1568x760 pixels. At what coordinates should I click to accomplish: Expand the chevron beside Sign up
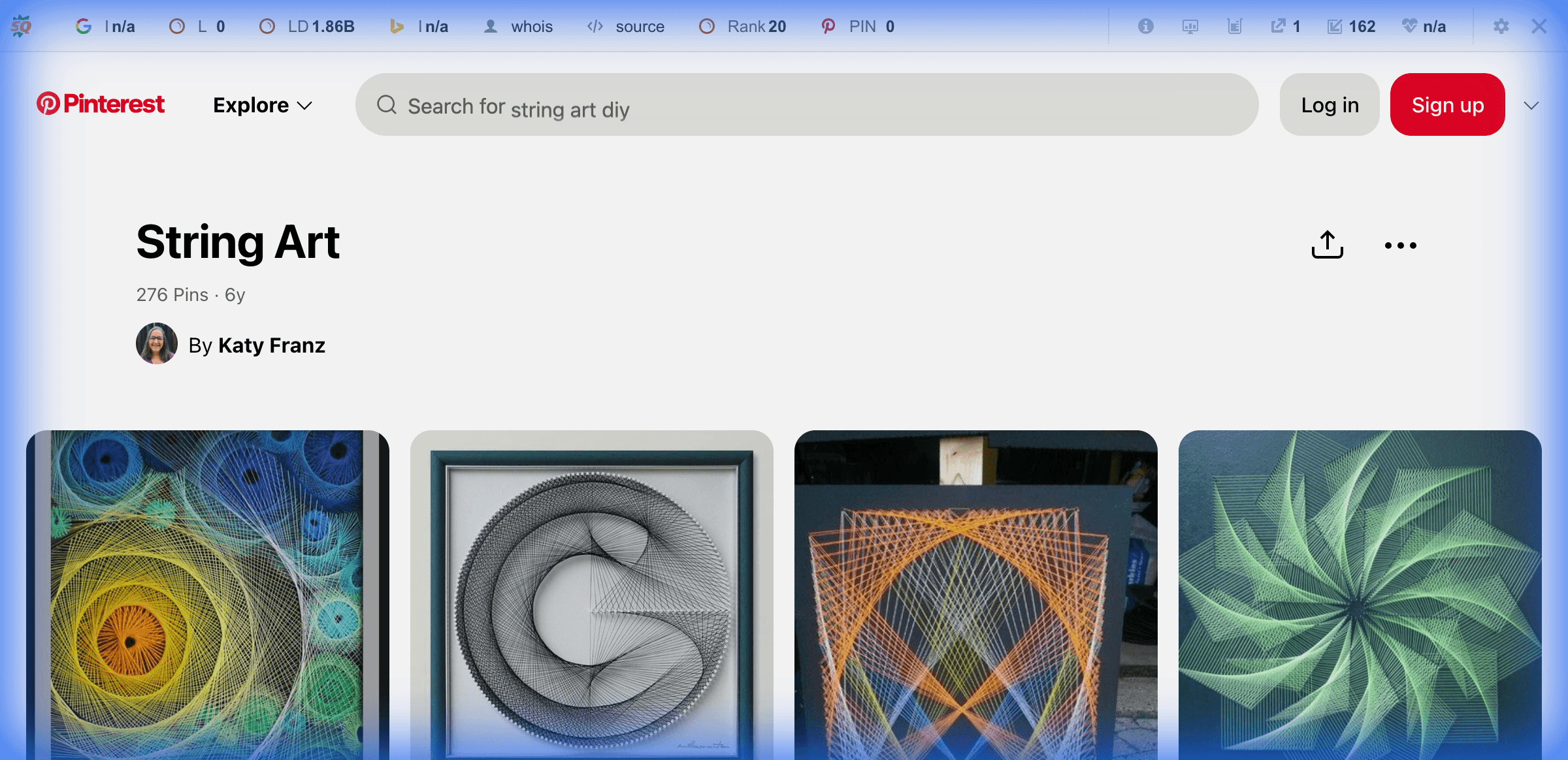pyautogui.click(x=1531, y=105)
